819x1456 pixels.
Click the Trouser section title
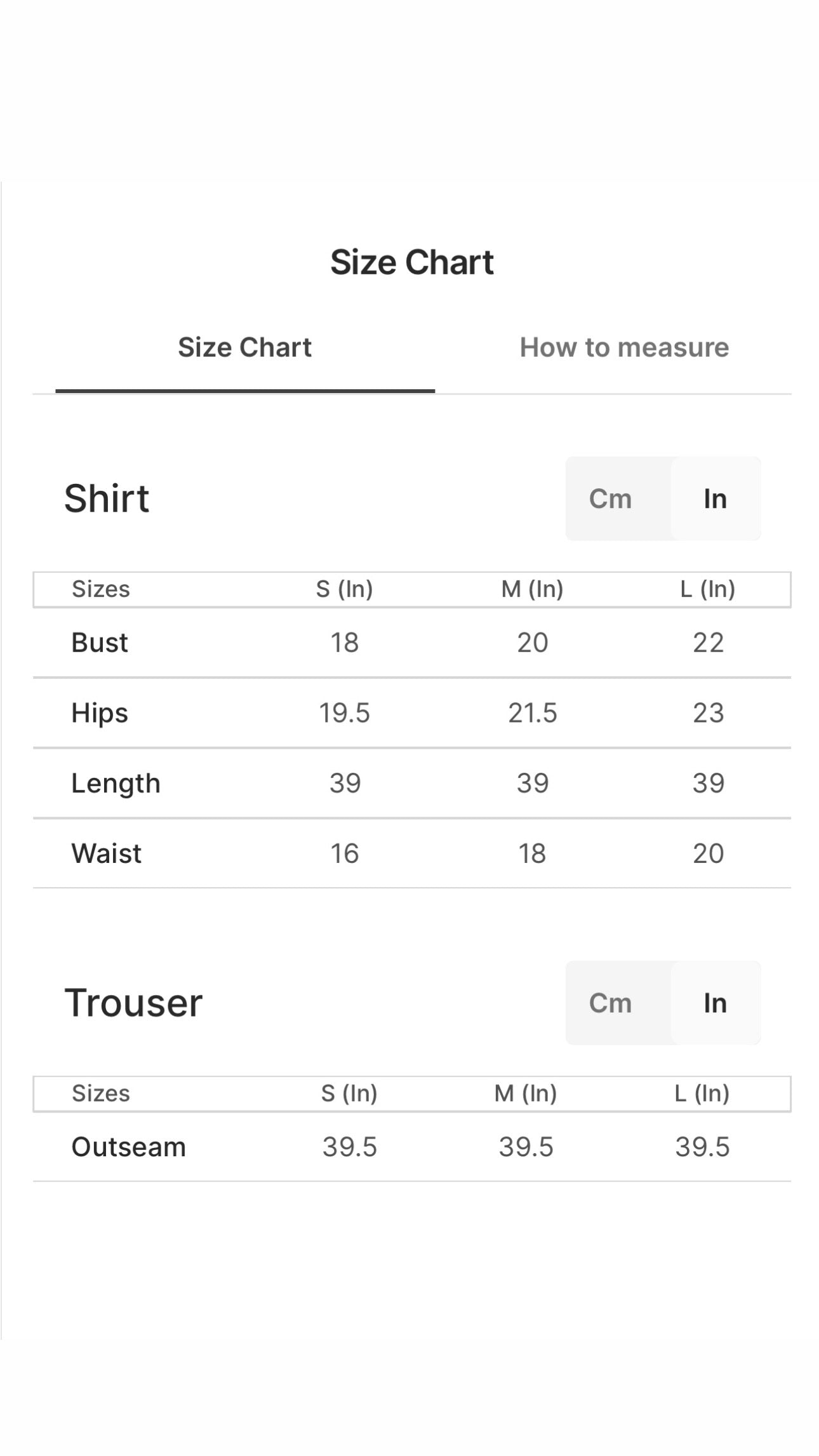(133, 1003)
